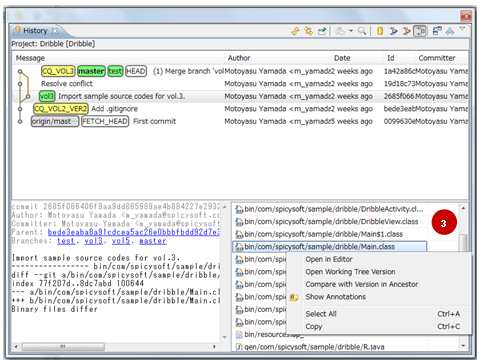
Task: Click the green test branch label
Action: [x=115, y=71]
